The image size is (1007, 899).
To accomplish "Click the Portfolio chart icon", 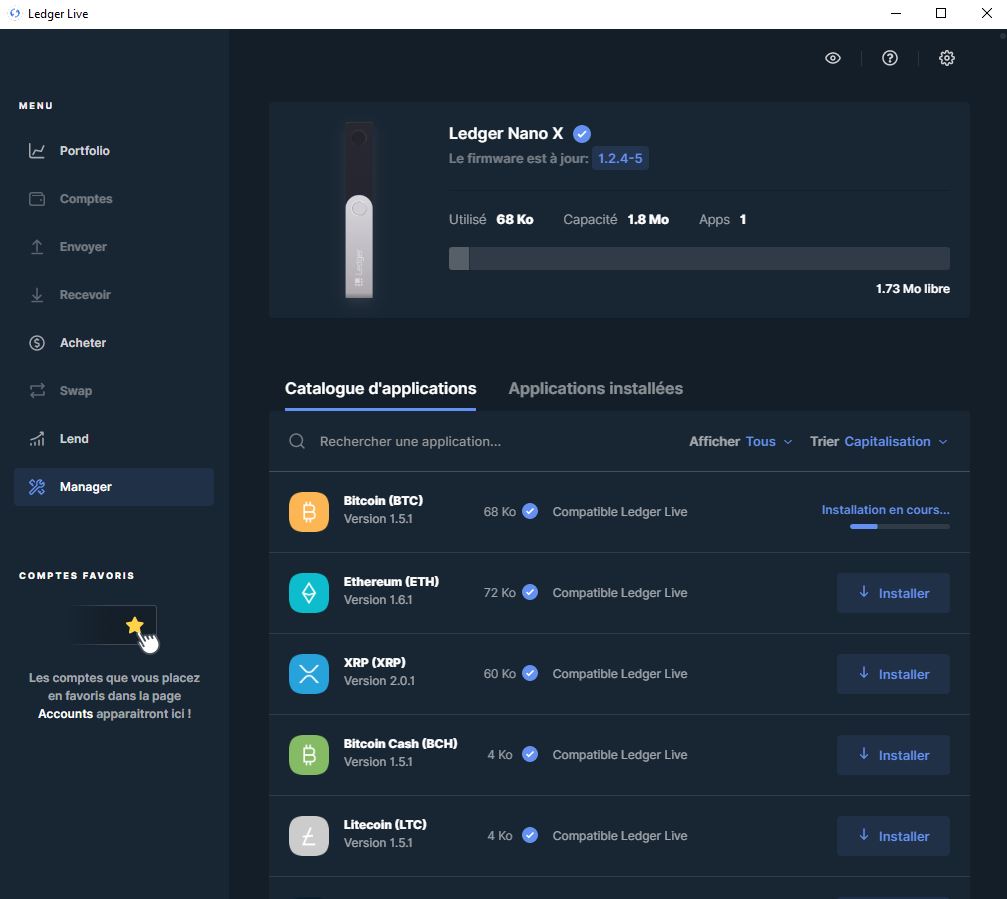I will pyautogui.click(x=37, y=151).
